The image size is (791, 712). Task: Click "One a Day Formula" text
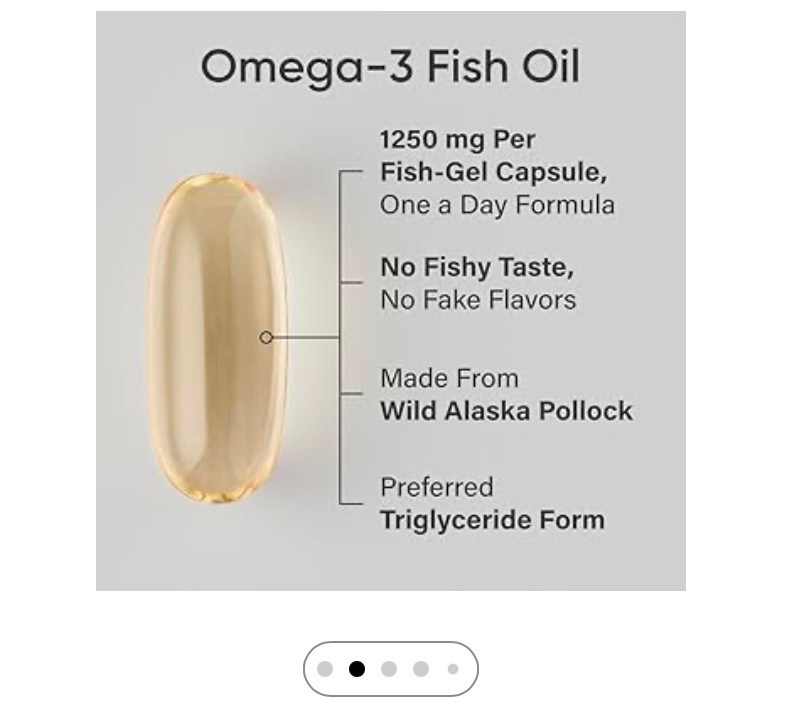[x=497, y=205]
